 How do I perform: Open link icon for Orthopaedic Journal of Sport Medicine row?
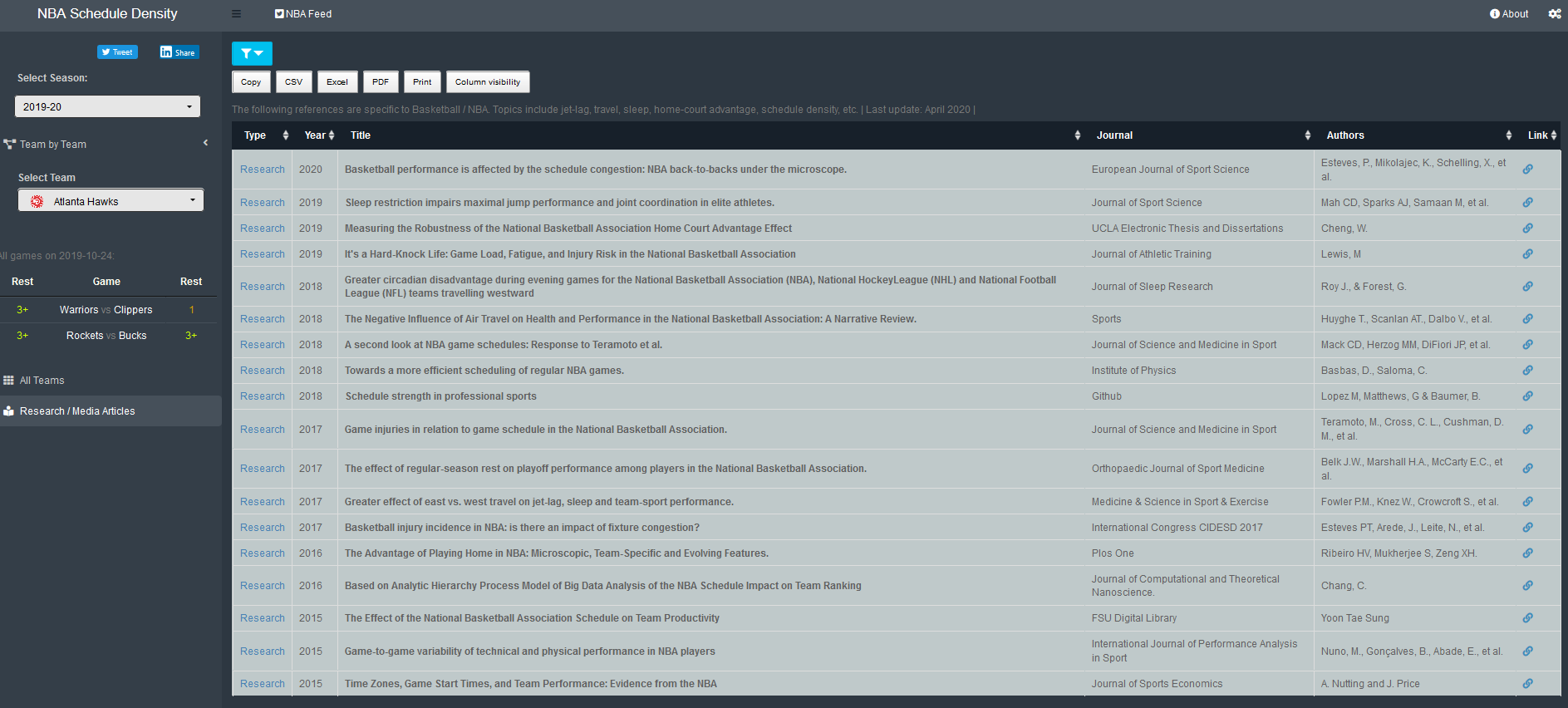coord(1527,469)
